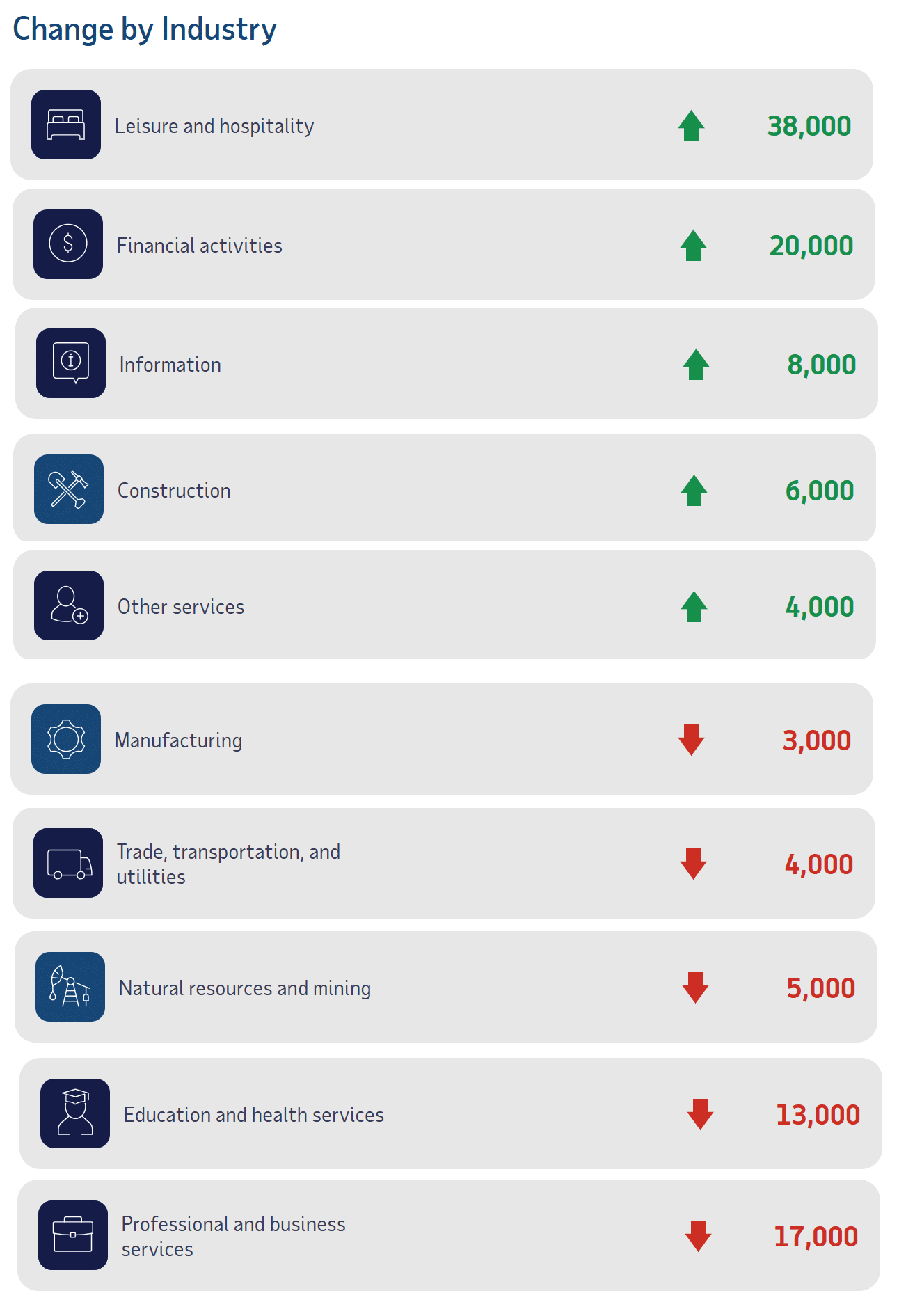Click the bed icon for Leisure and hospitality
The image size is (899, 1316).
click(66, 125)
